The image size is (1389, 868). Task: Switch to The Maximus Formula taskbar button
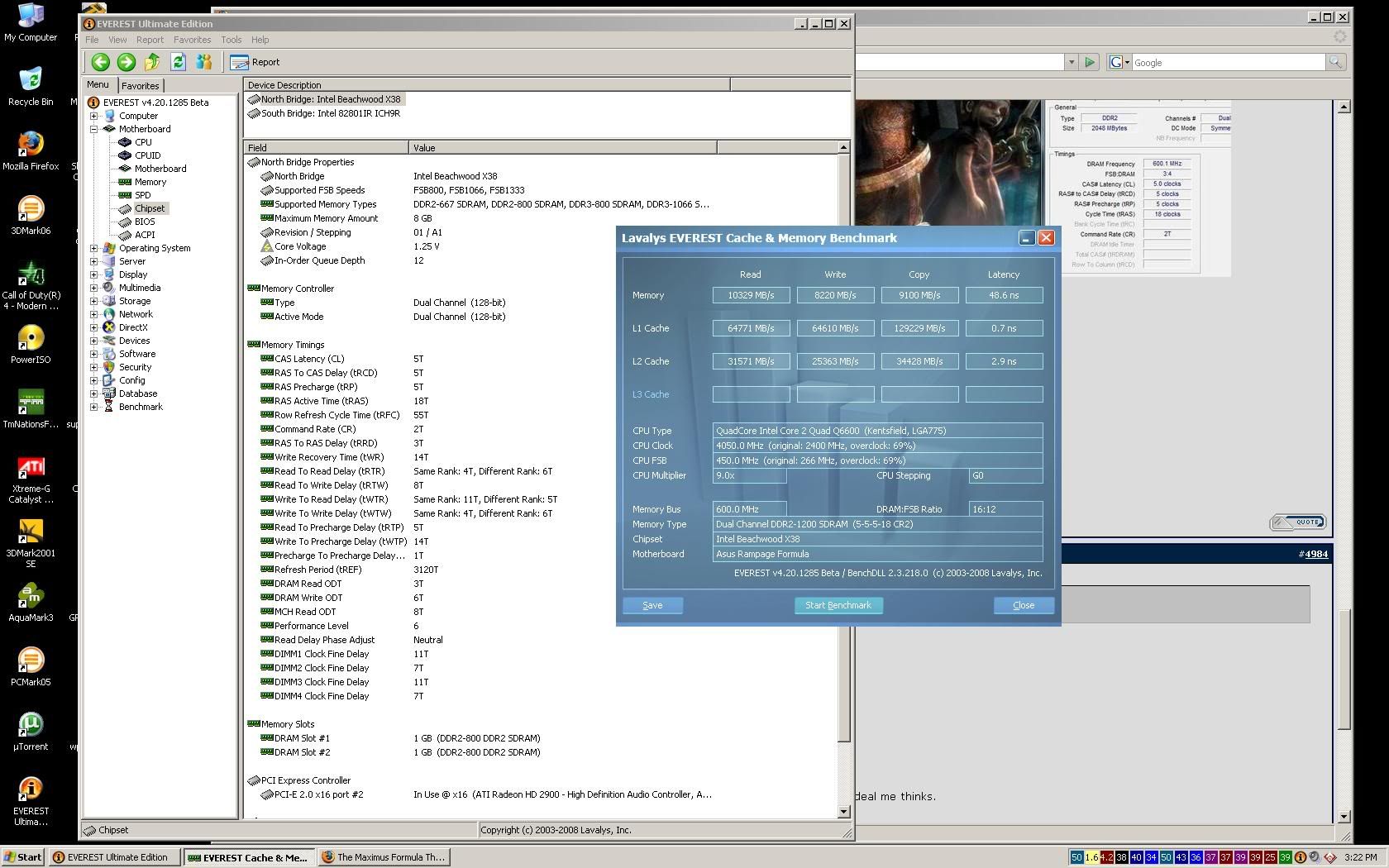click(x=385, y=857)
